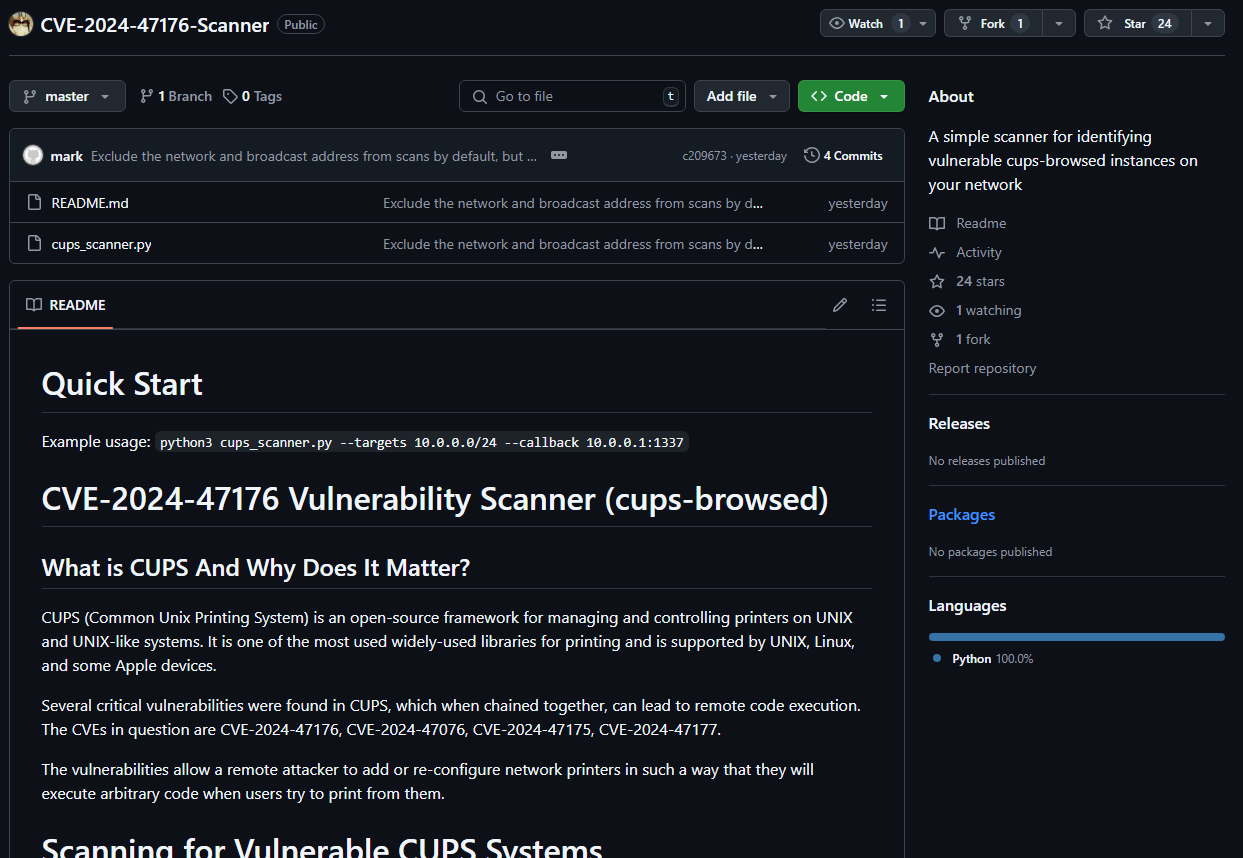Click the Python language percentage bar
Image resolution: width=1243 pixels, height=858 pixels.
[1076, 636]
